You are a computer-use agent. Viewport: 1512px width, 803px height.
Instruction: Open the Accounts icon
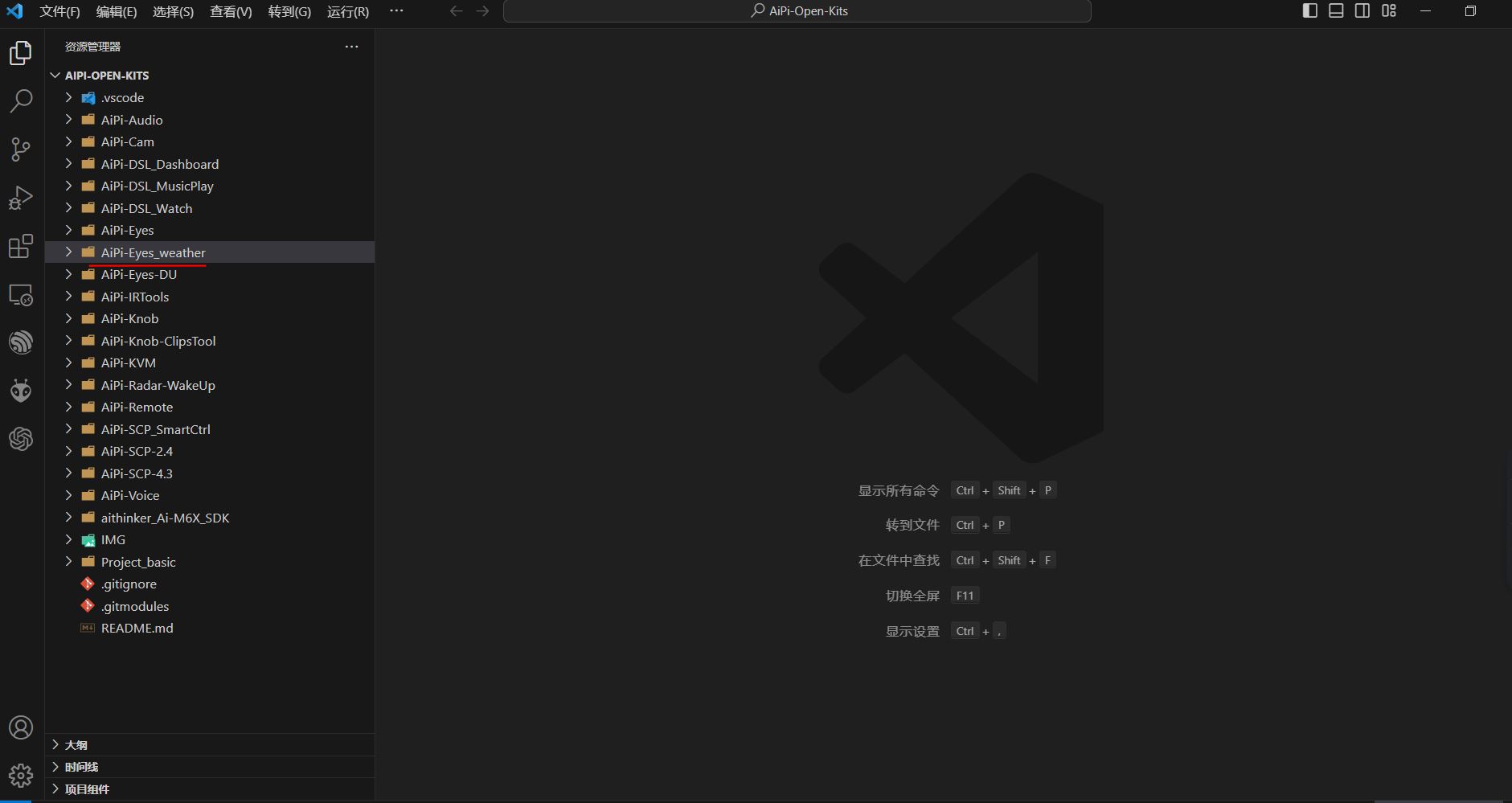21,727
